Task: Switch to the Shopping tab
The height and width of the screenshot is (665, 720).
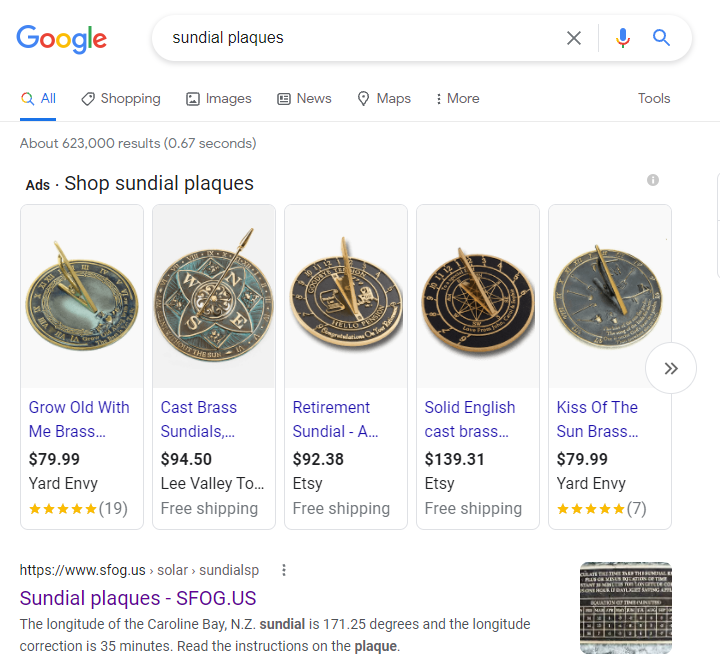Action: point(121,98)
